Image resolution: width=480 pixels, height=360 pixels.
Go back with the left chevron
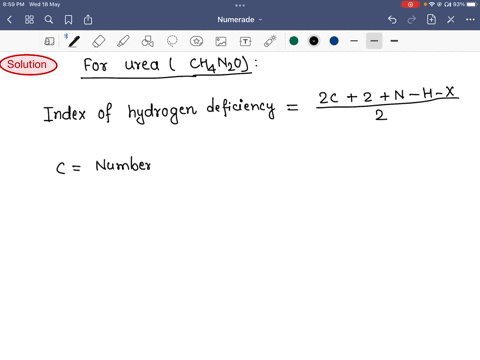click(x=9, y=20)
